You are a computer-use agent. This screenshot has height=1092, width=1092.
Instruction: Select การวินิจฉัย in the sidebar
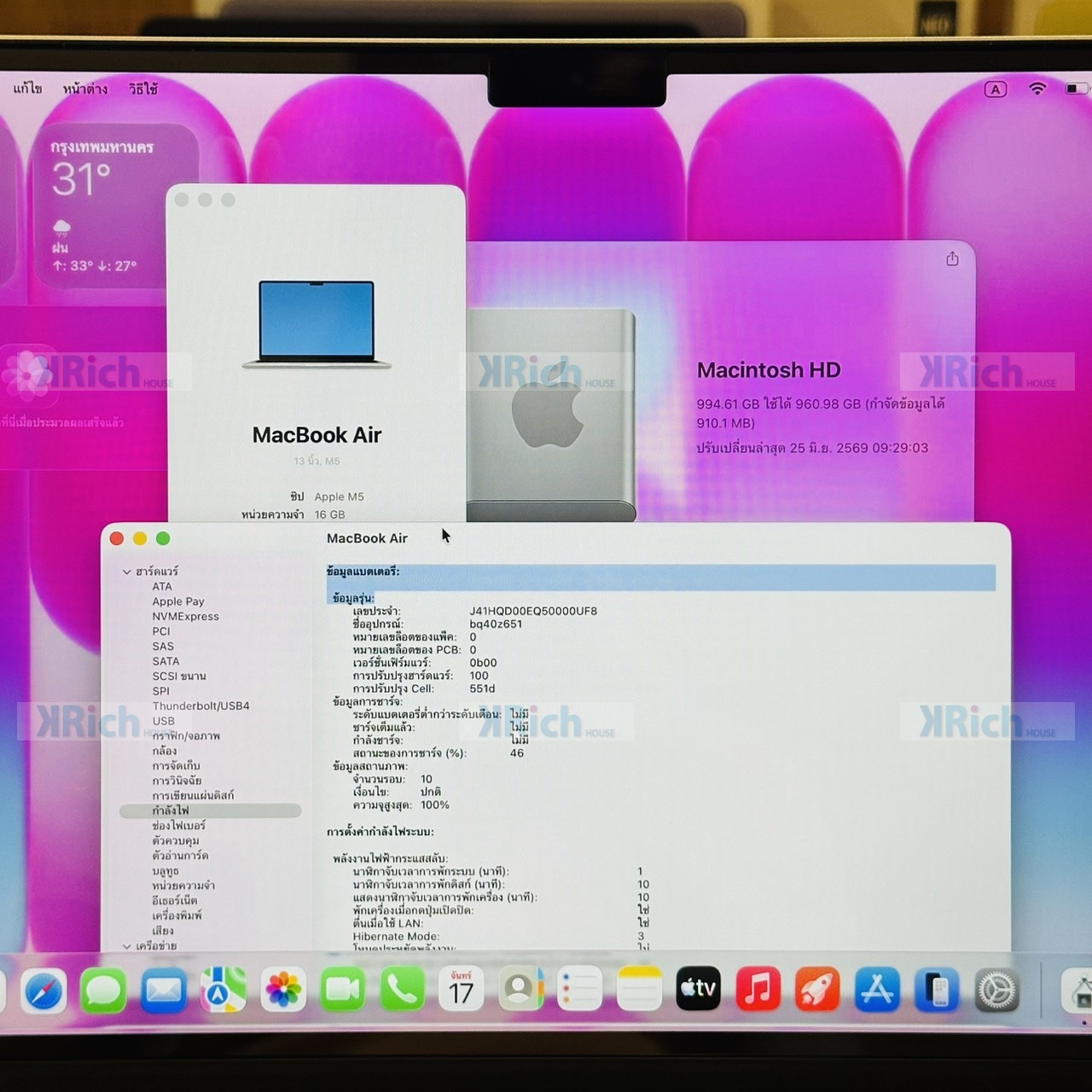[x=177, y=781]
